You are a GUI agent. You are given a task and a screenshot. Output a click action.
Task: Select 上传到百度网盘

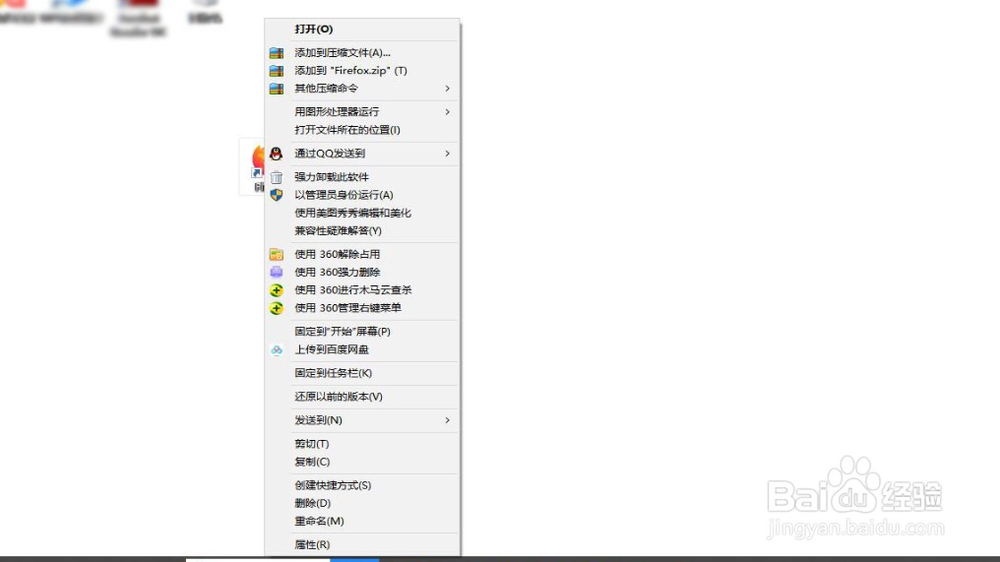362,350
